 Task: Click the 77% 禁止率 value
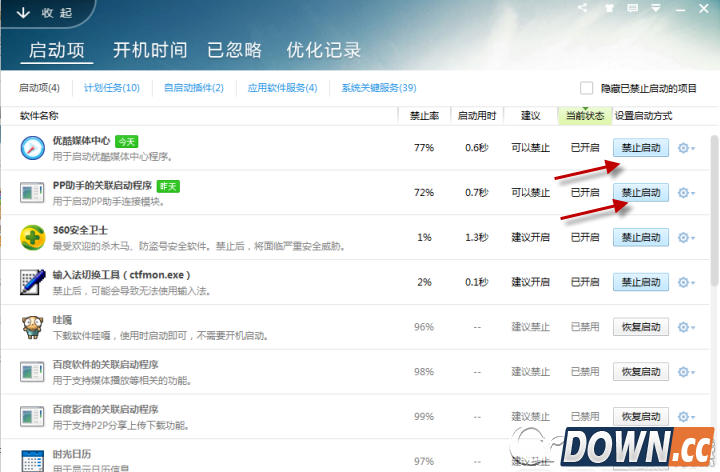click(424, 148)
